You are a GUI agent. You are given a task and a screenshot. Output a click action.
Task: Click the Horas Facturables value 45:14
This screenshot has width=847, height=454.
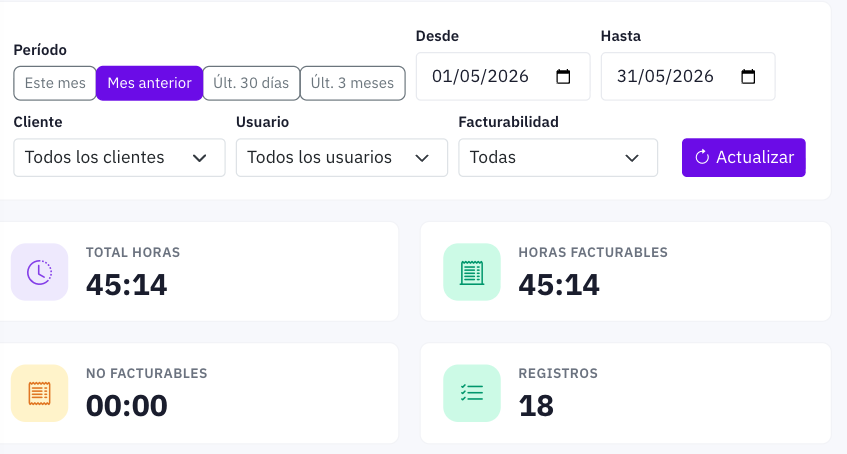tap(559, 285)
